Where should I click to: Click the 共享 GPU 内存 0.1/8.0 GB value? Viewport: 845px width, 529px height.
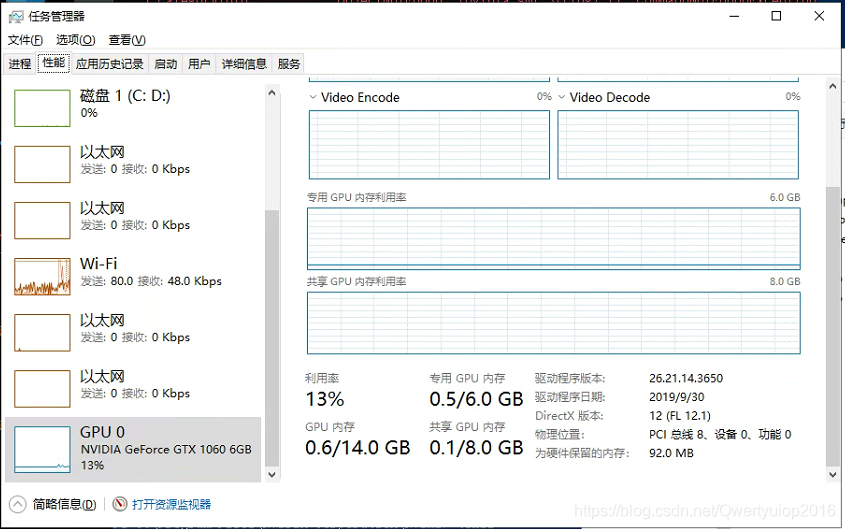(x=476, y=448)
